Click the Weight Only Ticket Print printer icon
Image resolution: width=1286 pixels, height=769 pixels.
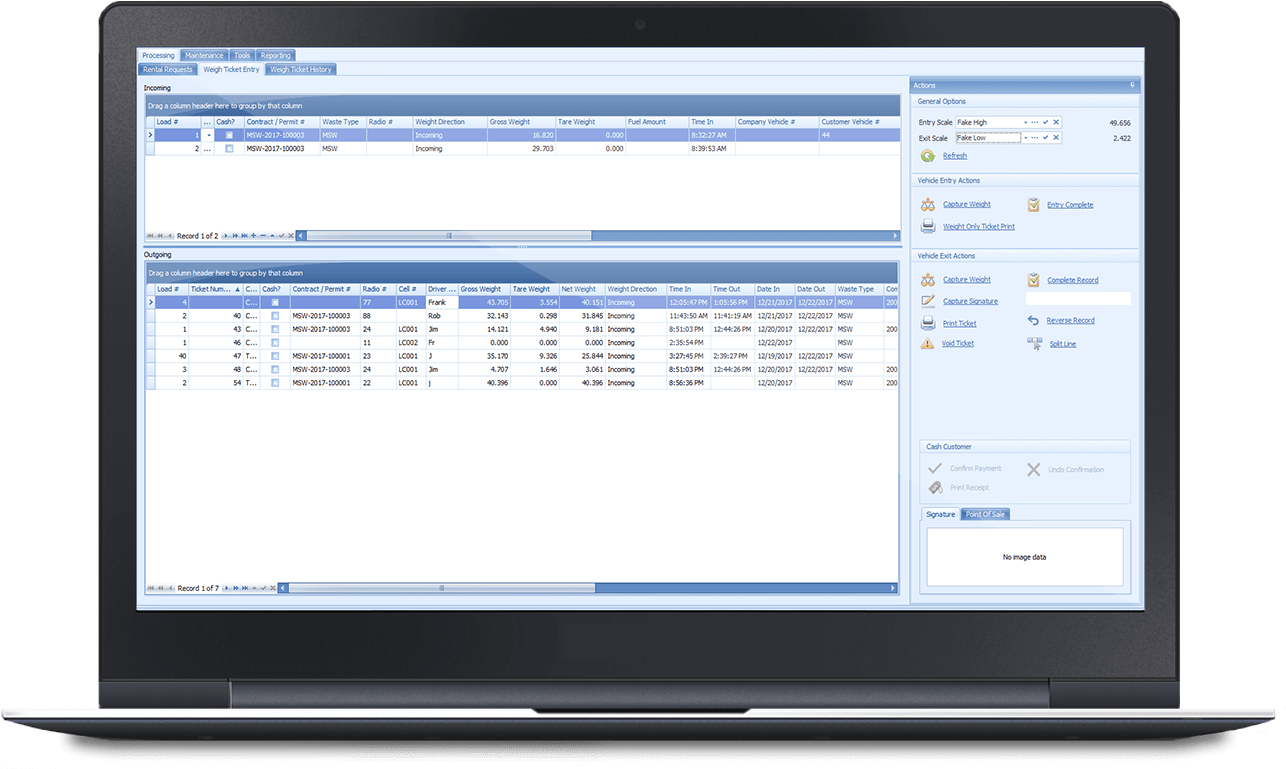(927, 226)
